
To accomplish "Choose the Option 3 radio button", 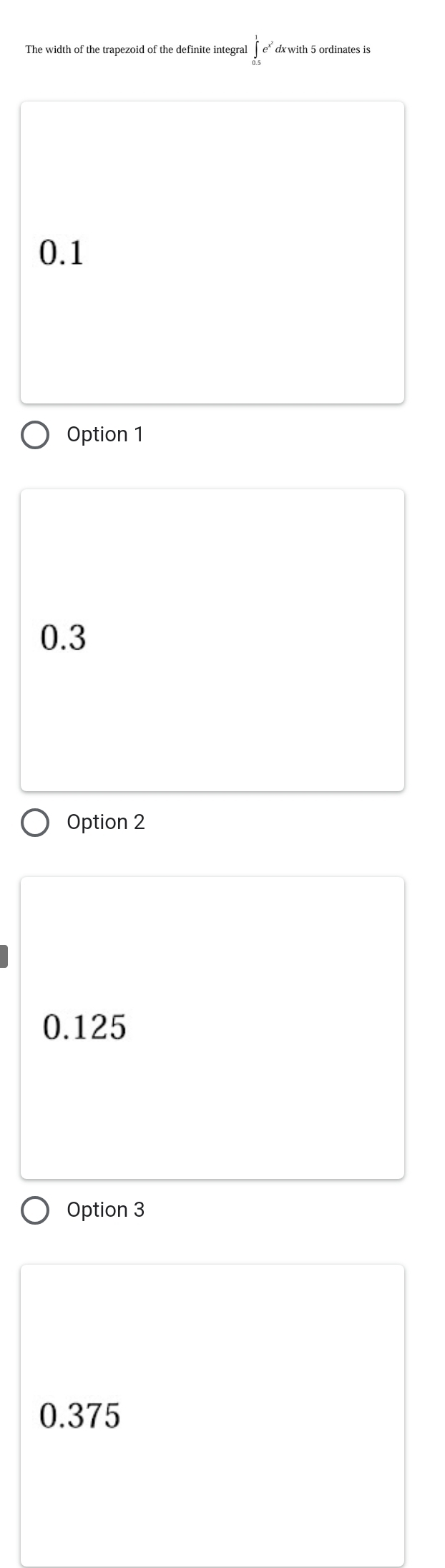I will (x=35, y=1210).
